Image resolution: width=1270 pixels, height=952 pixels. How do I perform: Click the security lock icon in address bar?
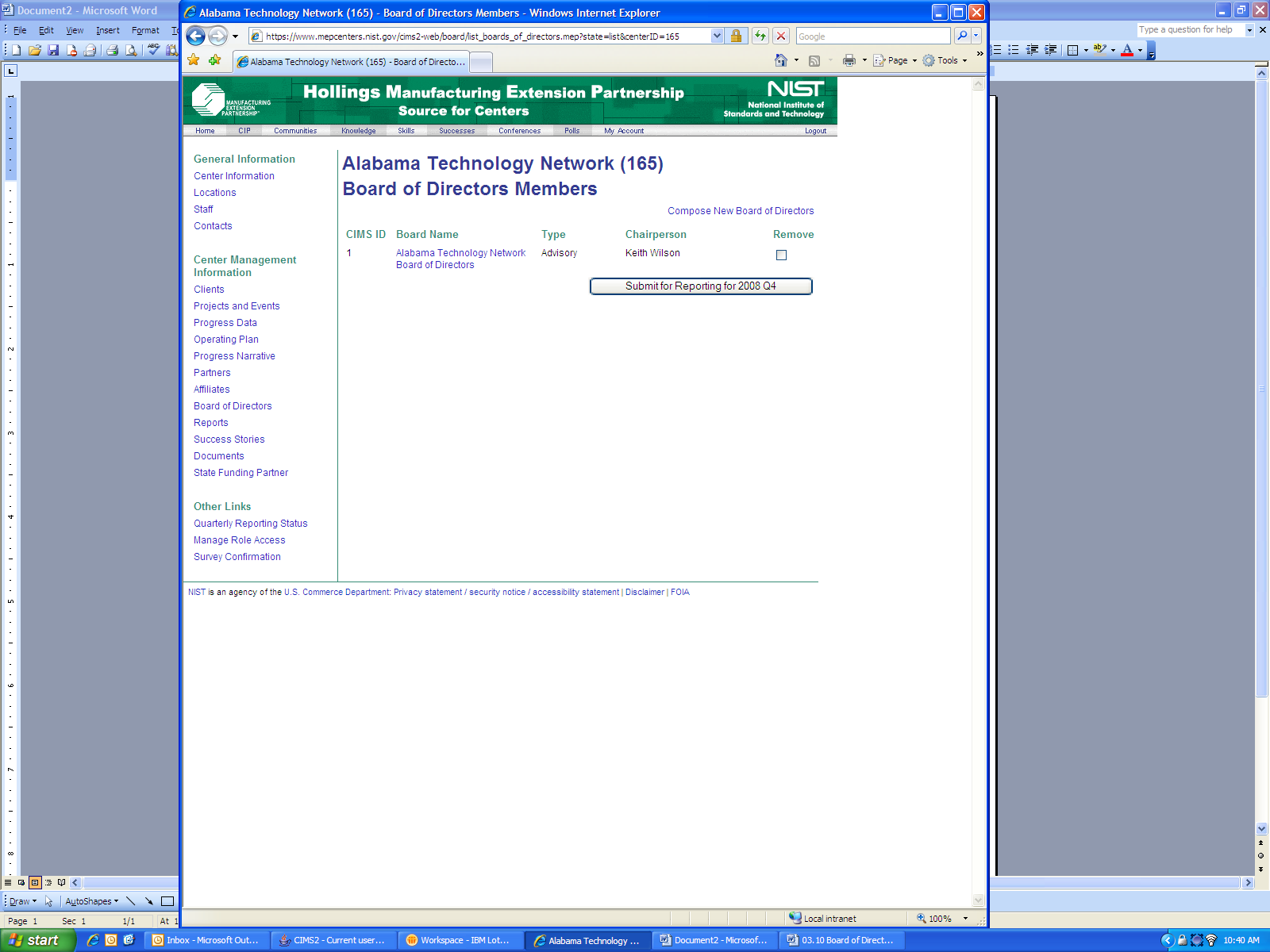(x=736, y=36)
